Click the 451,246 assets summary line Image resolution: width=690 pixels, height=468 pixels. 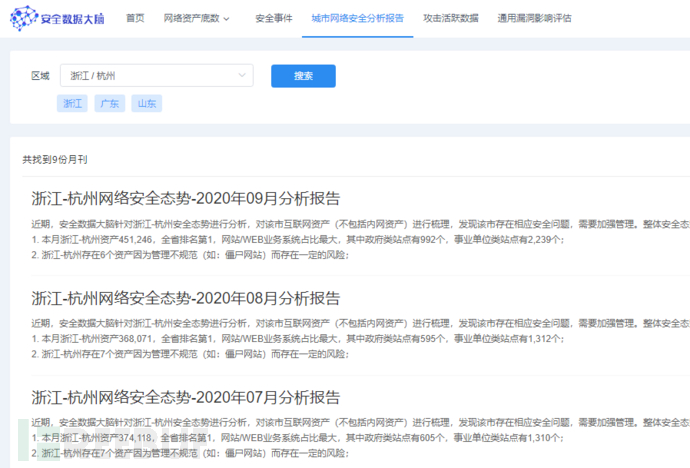300,240
